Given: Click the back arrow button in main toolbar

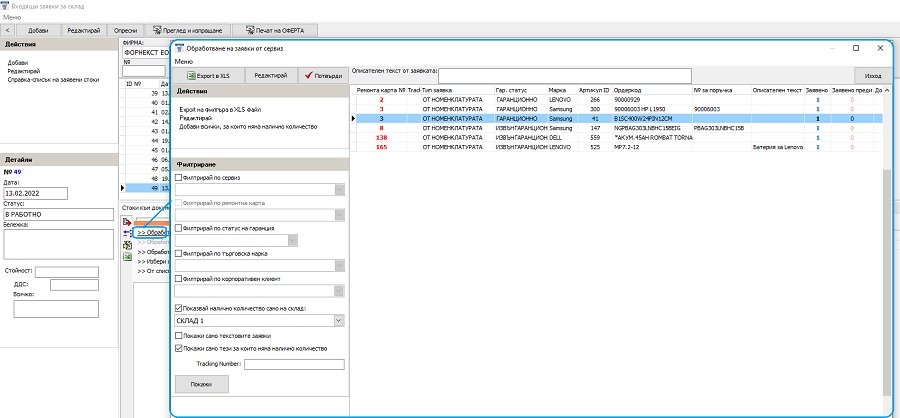Looking at the screenshot, I should (9, 31).
